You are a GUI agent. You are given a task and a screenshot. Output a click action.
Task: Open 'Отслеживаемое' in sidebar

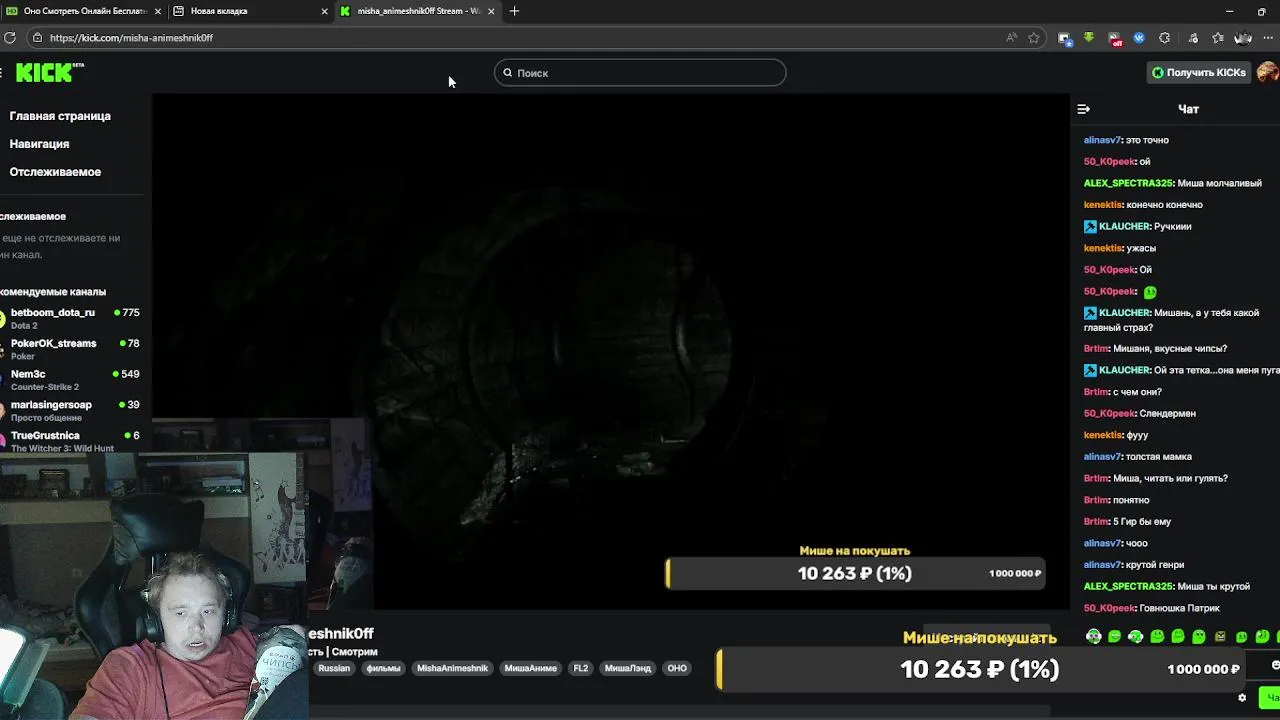(55, 172)
